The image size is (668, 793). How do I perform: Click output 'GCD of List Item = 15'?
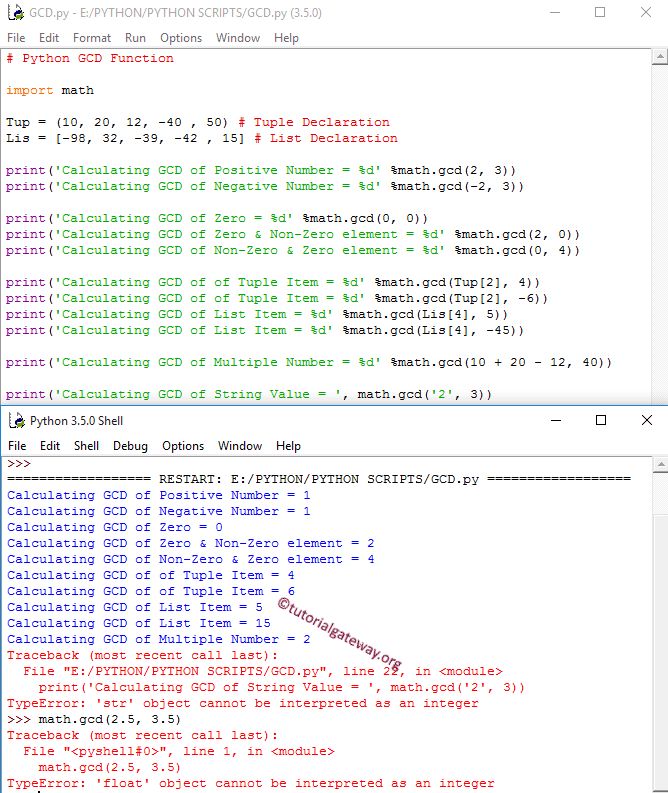[x=139, y=623]
